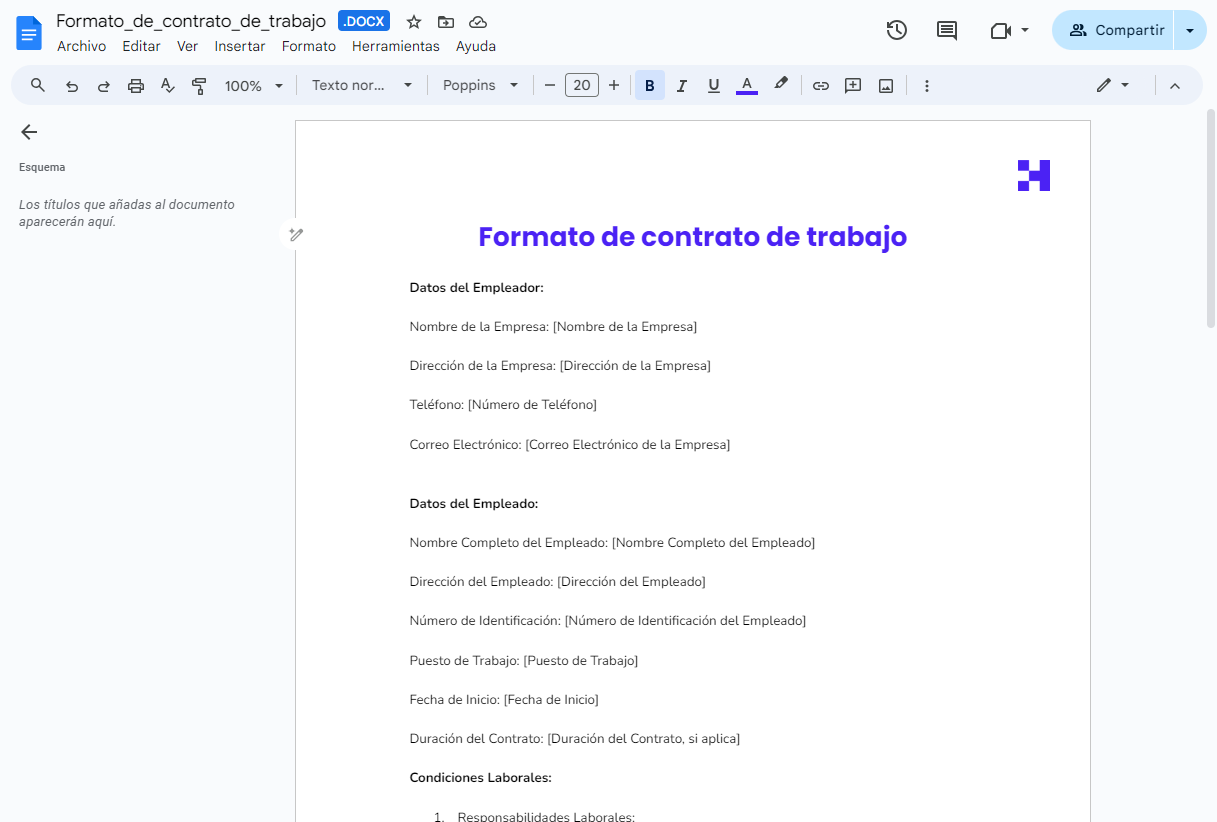The height and width of the screenshot is (822, 1217).
Task: Expand the paragraph styles dropdown
Action: [x=360, y=85]
